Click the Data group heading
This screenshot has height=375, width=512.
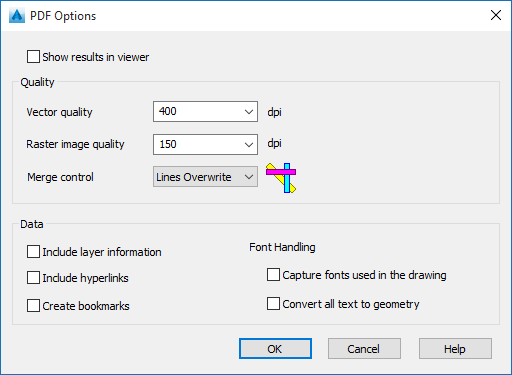click(x=32, y=224)
